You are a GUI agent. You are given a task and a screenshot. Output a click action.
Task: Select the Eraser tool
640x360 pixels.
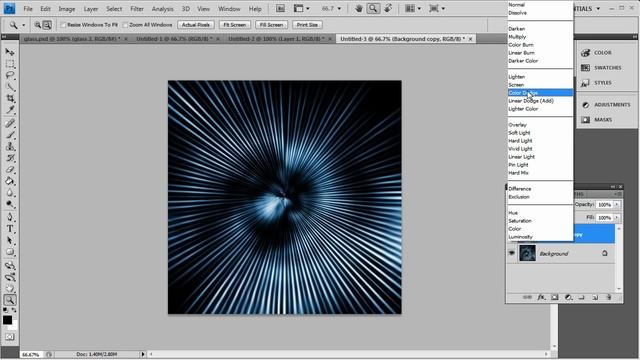point(10,169)
